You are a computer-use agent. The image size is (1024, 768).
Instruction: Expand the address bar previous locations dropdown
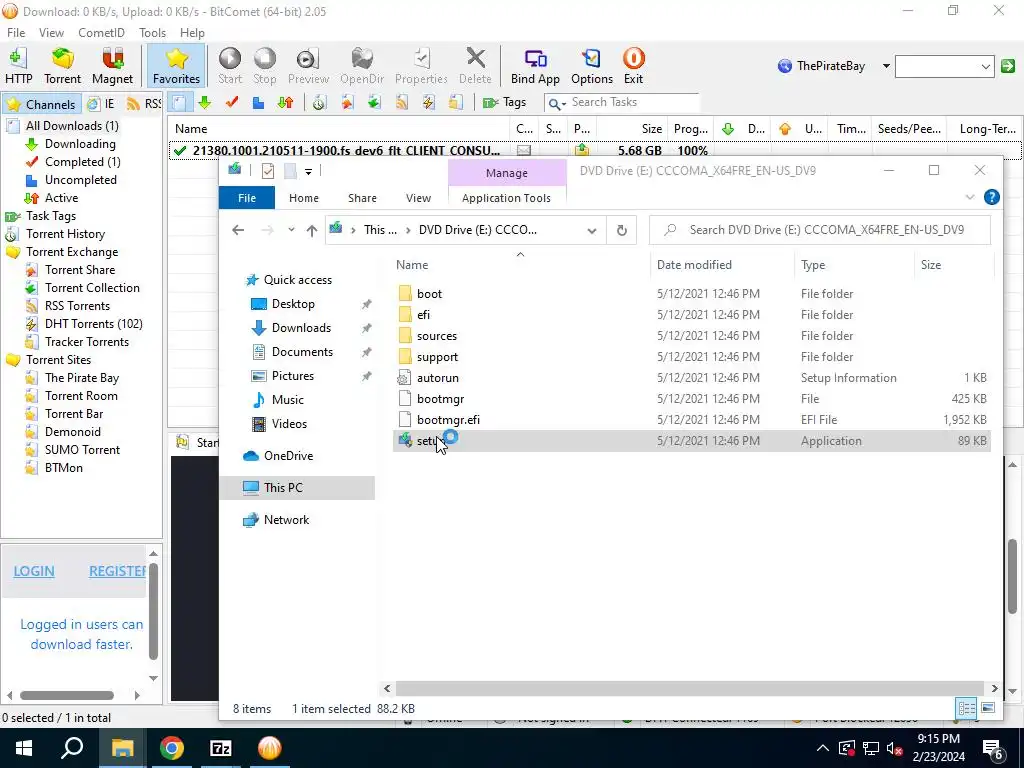point(592,230)
